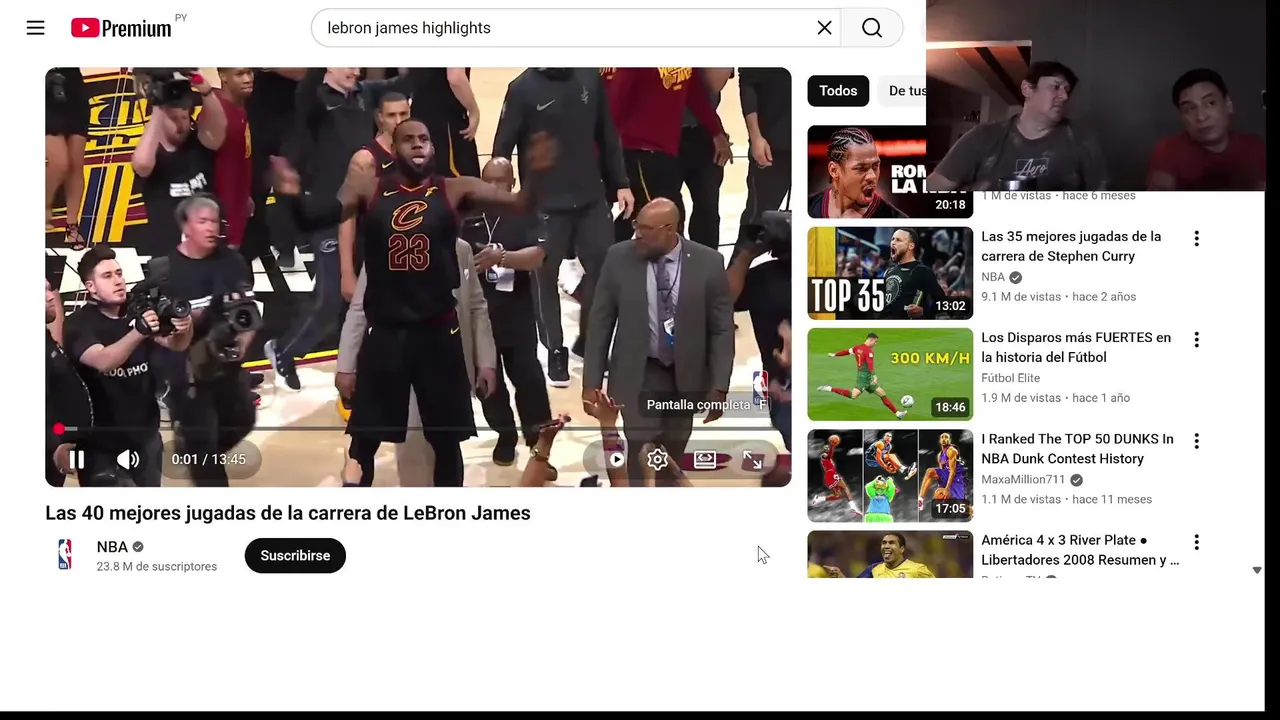The height and width of the screenshot is (720, 1280).
Task: Open options for América River Plate video
Action: coord(1196,541)
